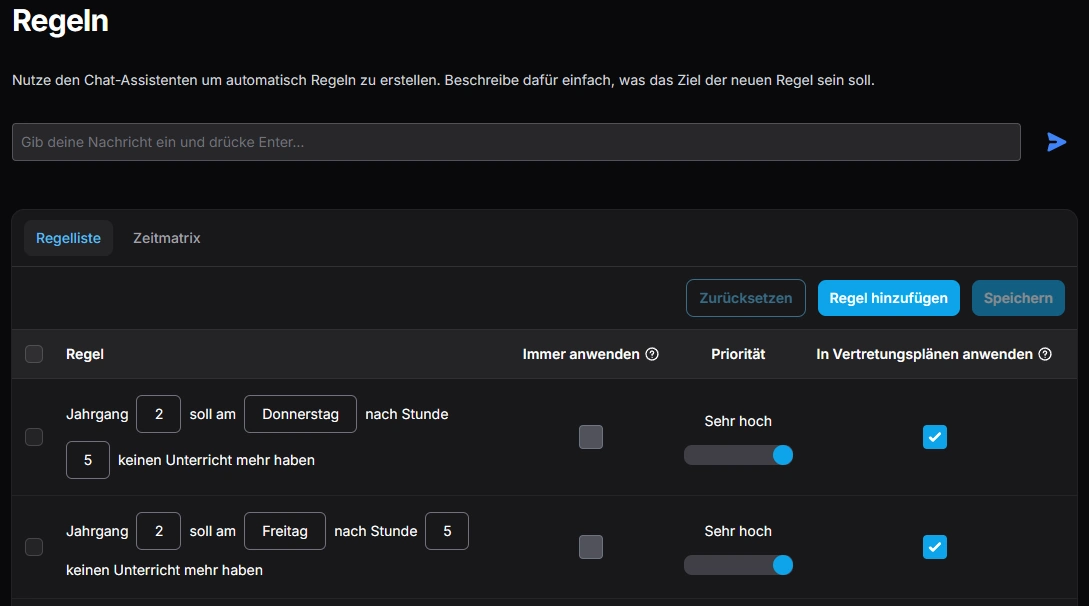Uncheck Vertretungsplänen option for Donnerstag rule
The width and height of the screenshot is (1089, 606).
pyautogui.click(x=934, y=437)
